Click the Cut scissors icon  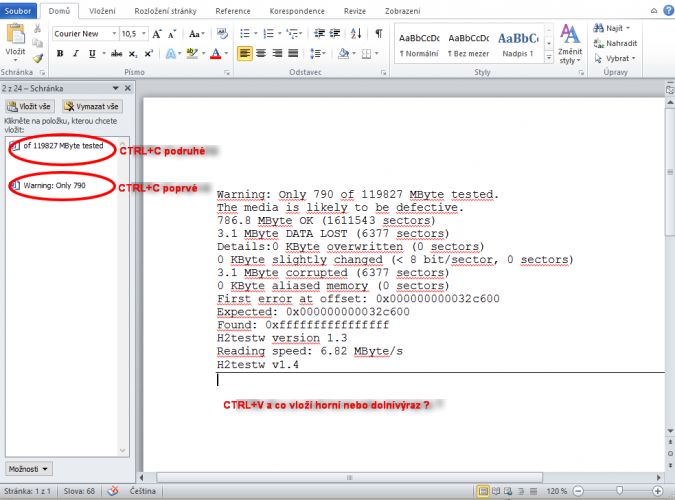point(37,29)
